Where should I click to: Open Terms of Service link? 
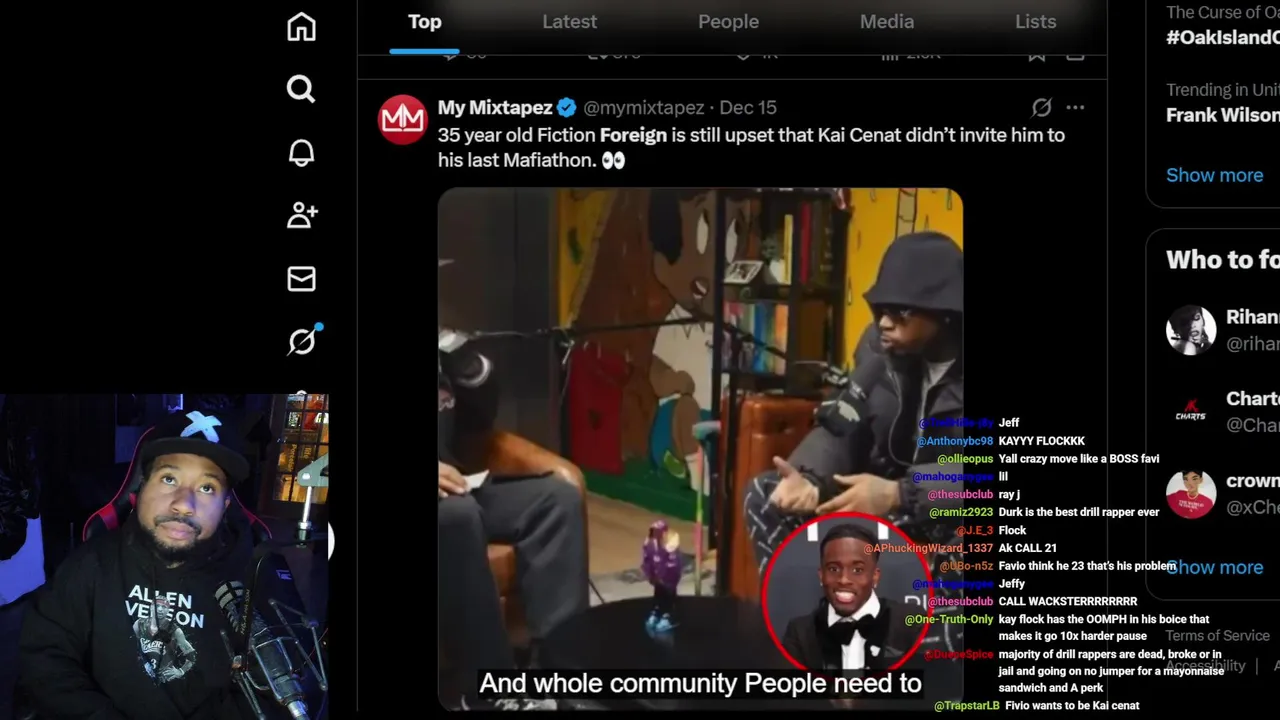(x=1217, y=636)
